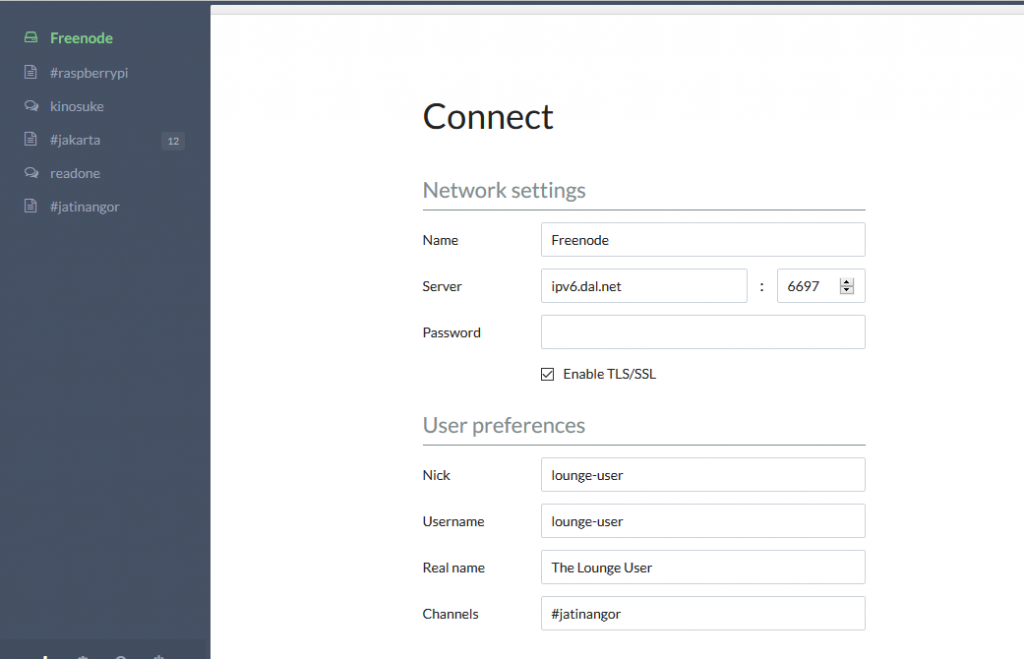Focus the Username input field

[703, 521]
